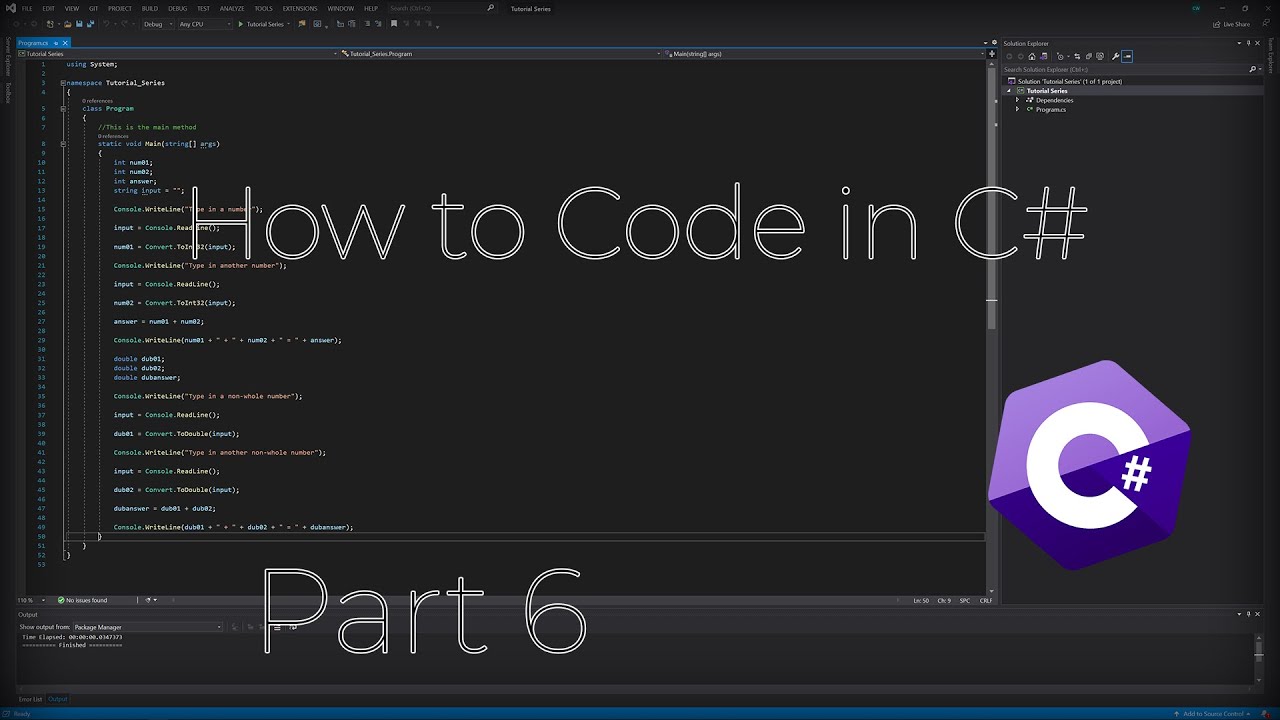Toggle word wrap in the Output panel
The width and height of the screenshot is (1280, 720).
(x=292, y=627)
